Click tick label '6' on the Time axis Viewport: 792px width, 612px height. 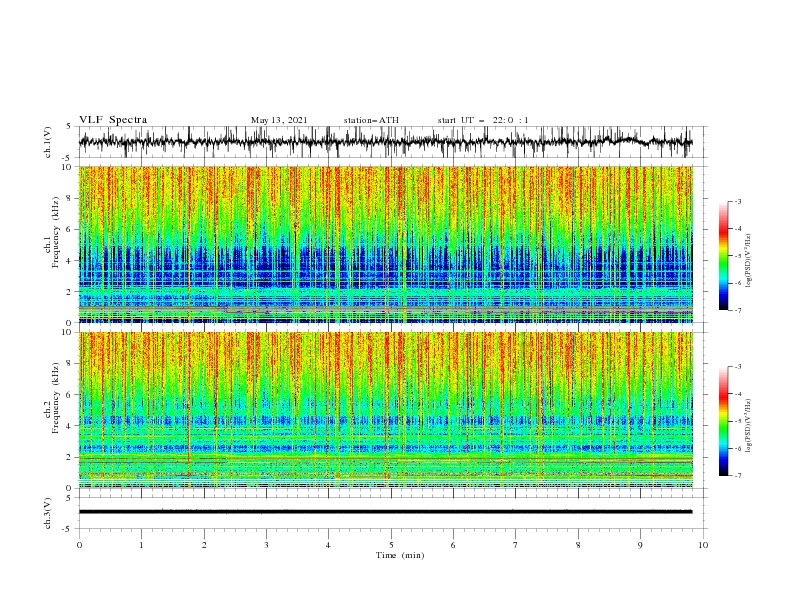(453, 545)
